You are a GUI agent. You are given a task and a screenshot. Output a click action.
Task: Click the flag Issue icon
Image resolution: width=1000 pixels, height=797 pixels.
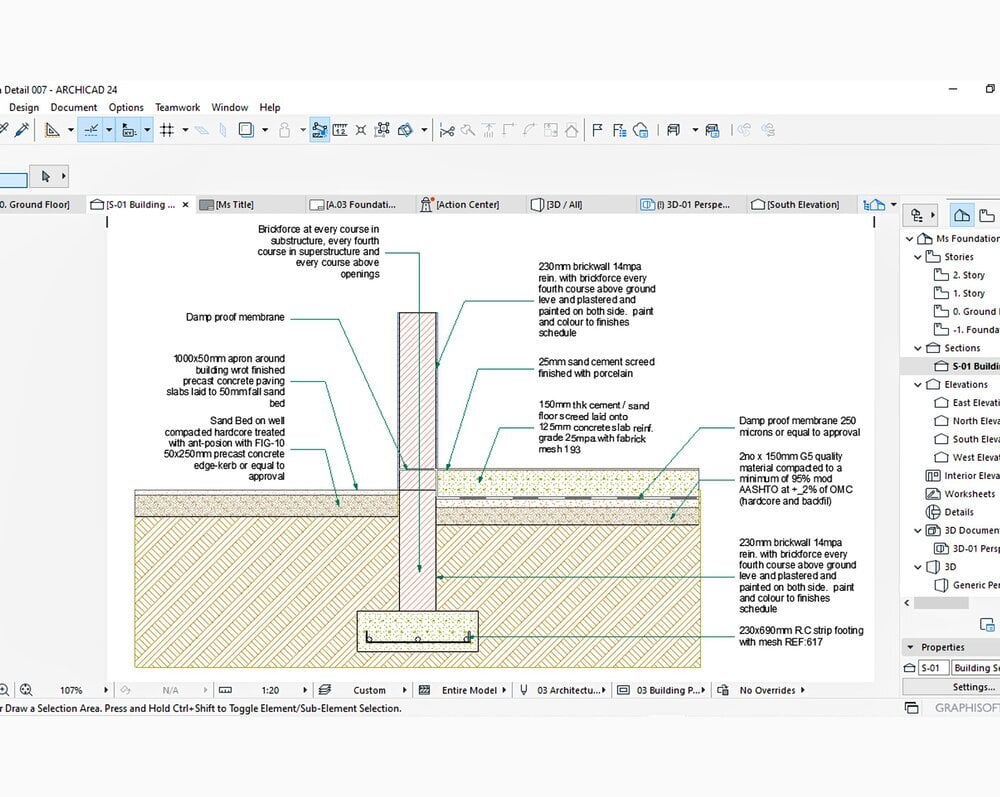[598, 130]
